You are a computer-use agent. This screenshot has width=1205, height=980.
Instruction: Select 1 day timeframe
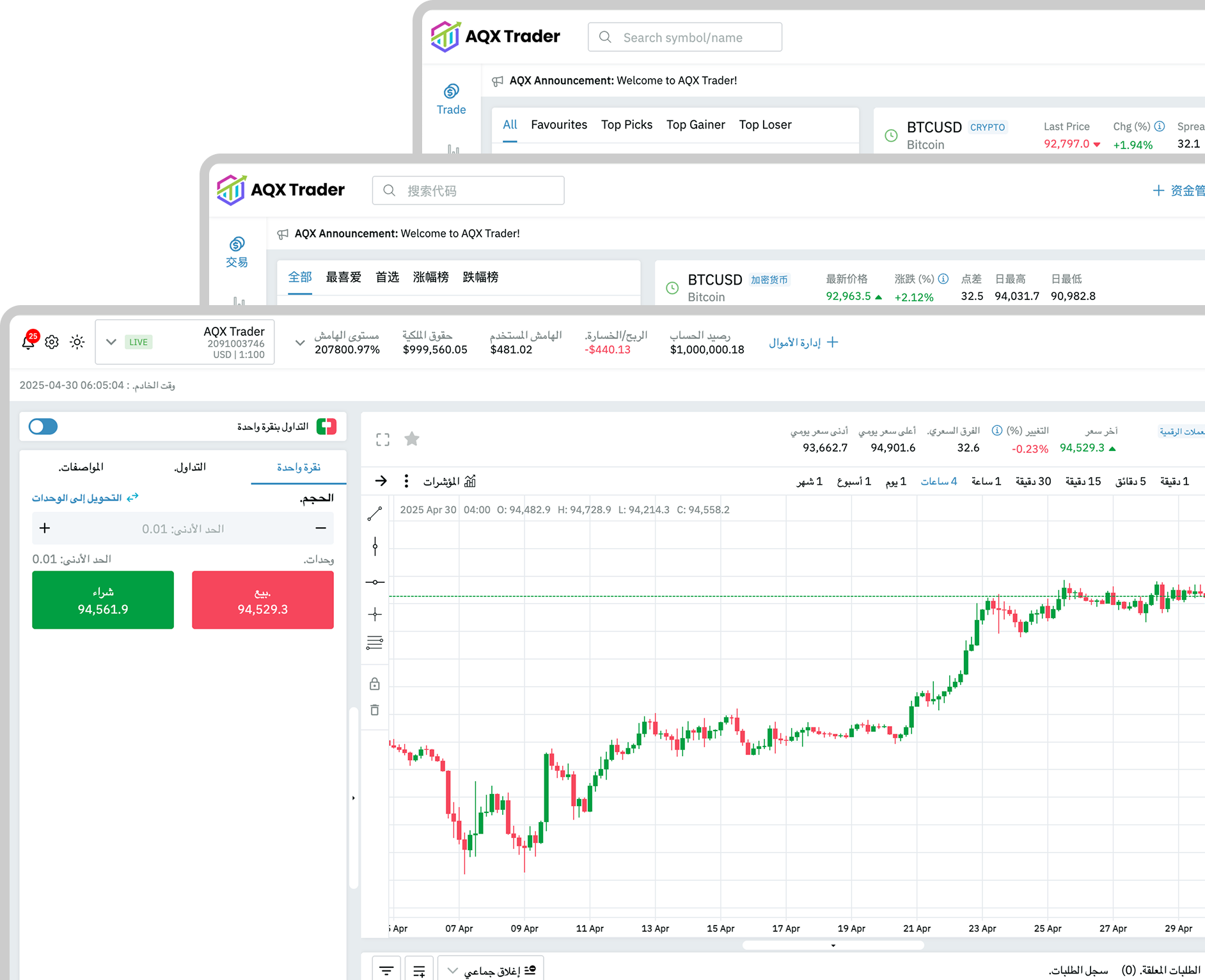coord(895,482)
